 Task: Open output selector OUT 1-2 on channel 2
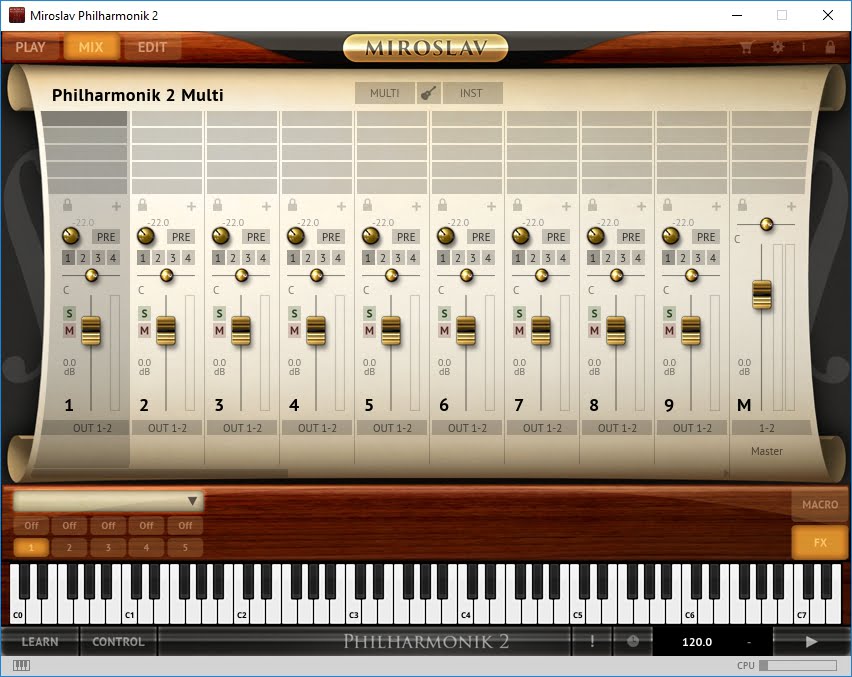pos(167,428)
